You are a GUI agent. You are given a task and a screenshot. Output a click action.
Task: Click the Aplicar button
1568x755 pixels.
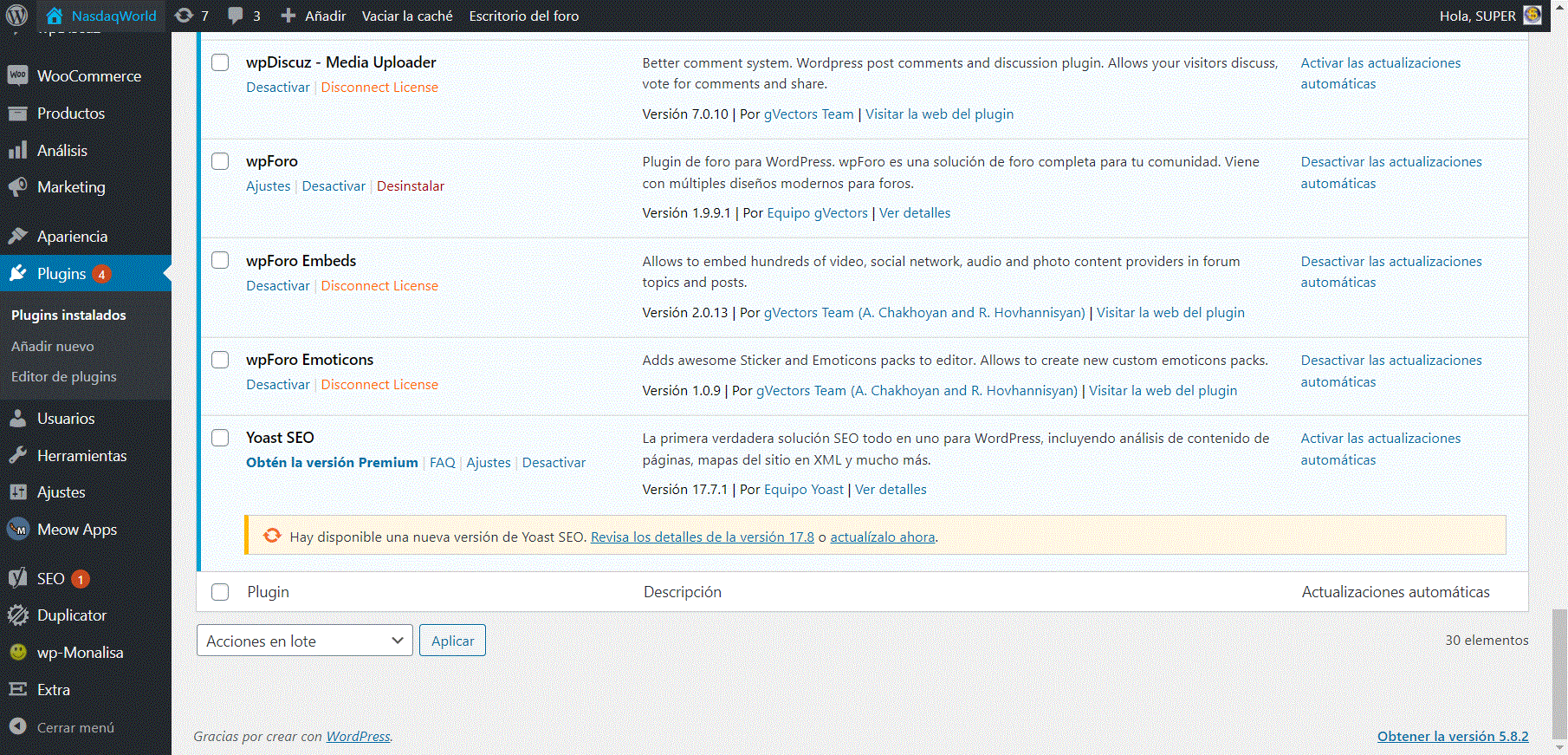click(x=452, y=641)
